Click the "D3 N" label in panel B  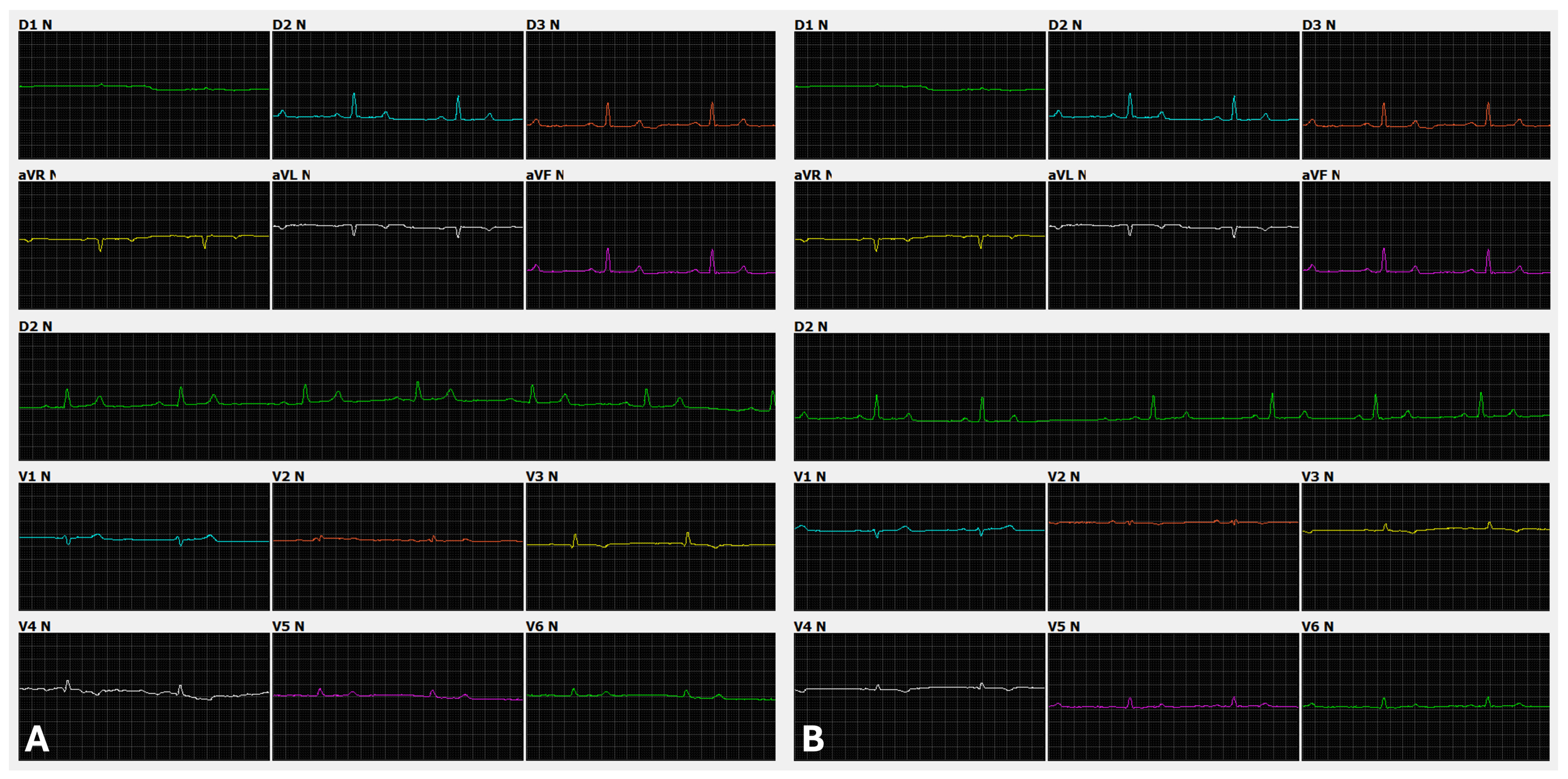click(x=1318, y=25)
